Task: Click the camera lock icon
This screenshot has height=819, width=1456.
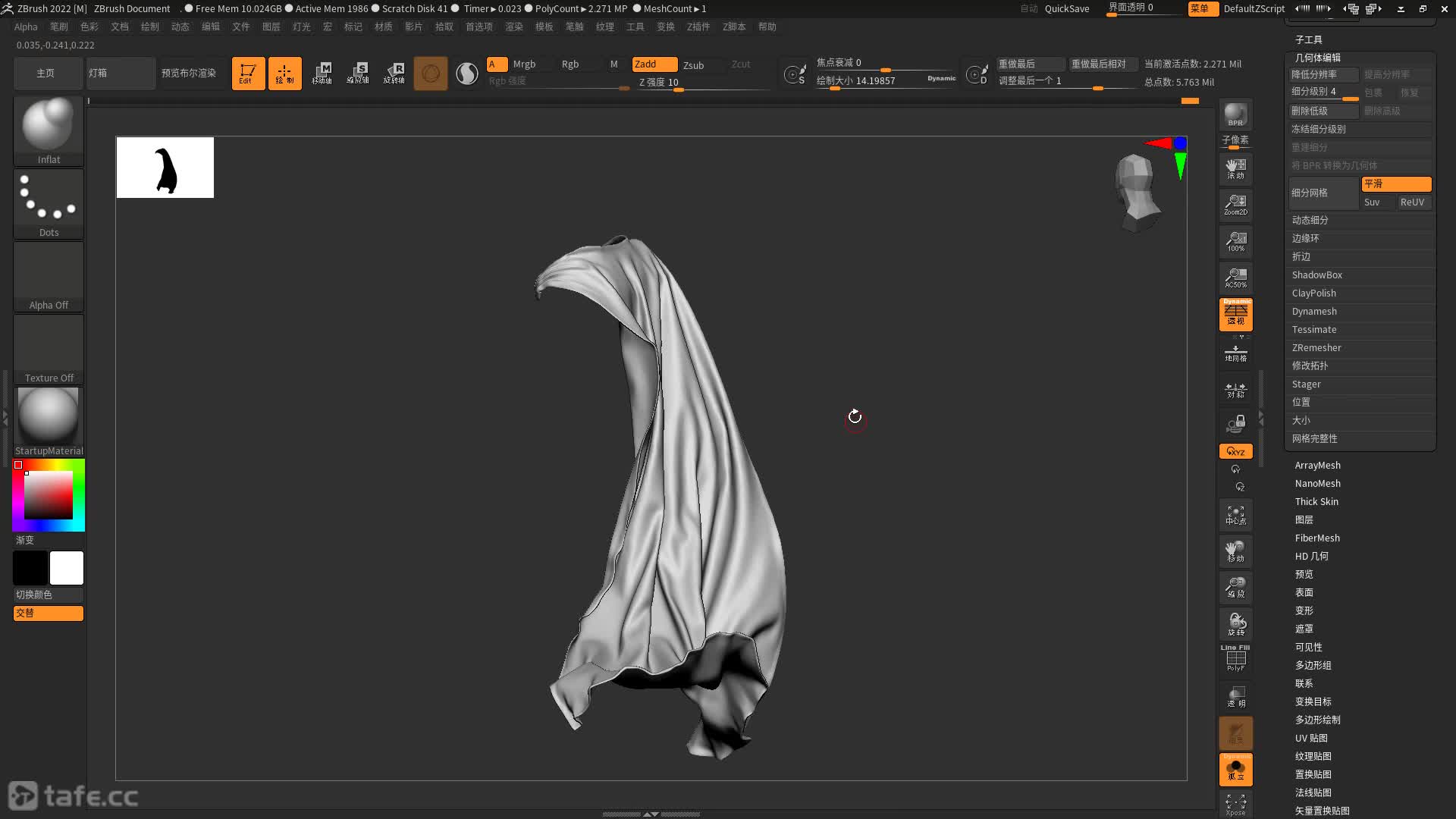Action: coord(1235,423)
